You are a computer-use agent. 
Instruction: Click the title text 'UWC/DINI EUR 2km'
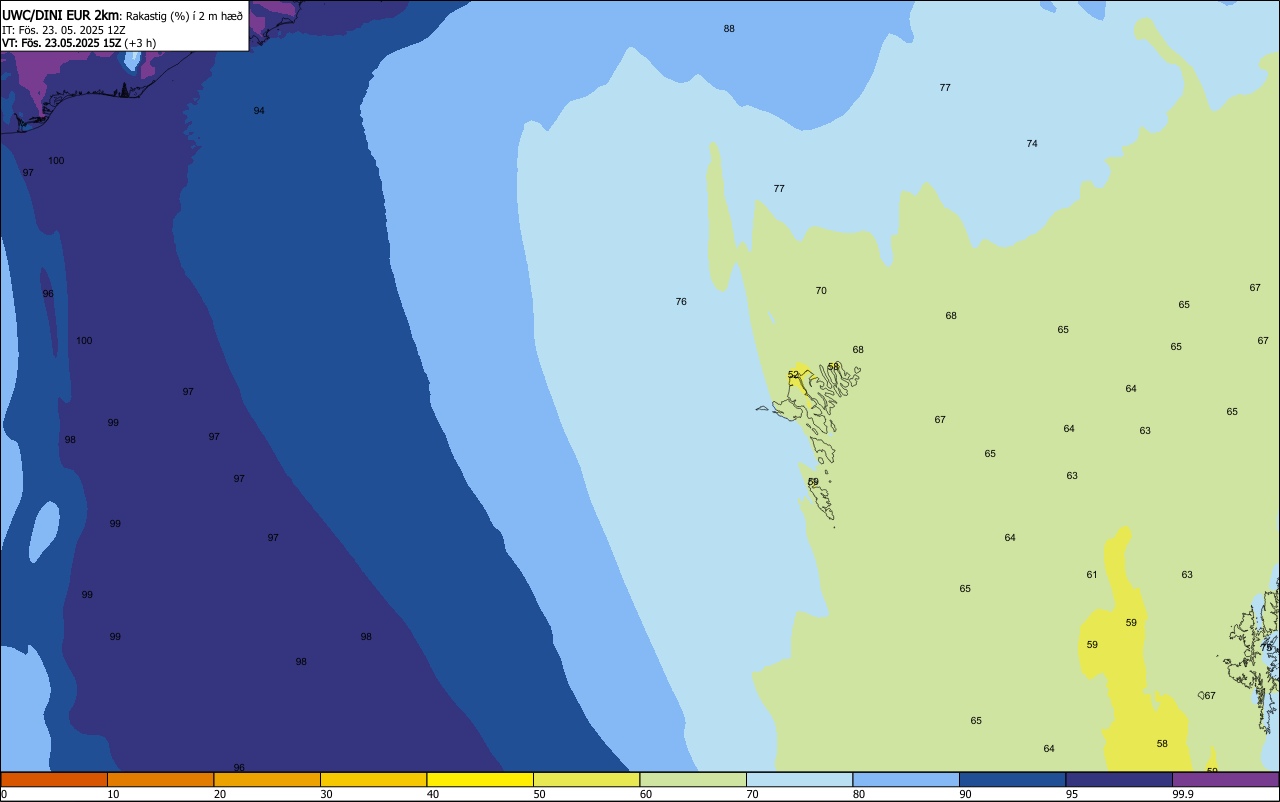tap(61, 15)
